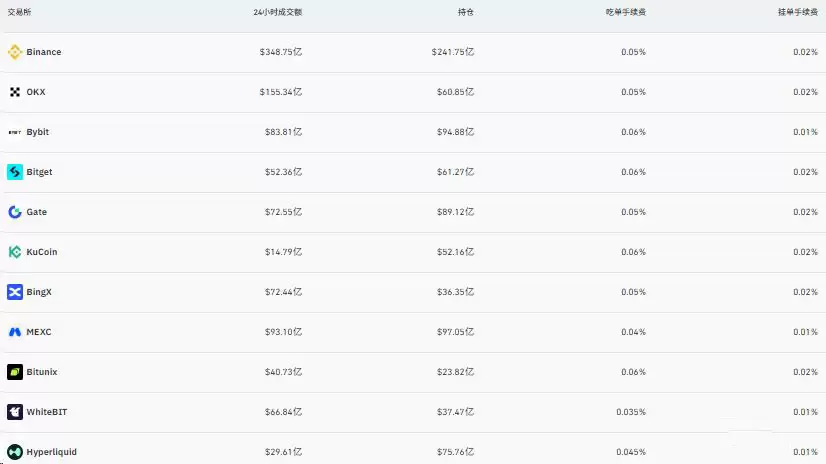826x464 pixels.
Task: Click the Binance logo icon
Action: [15, 52]
